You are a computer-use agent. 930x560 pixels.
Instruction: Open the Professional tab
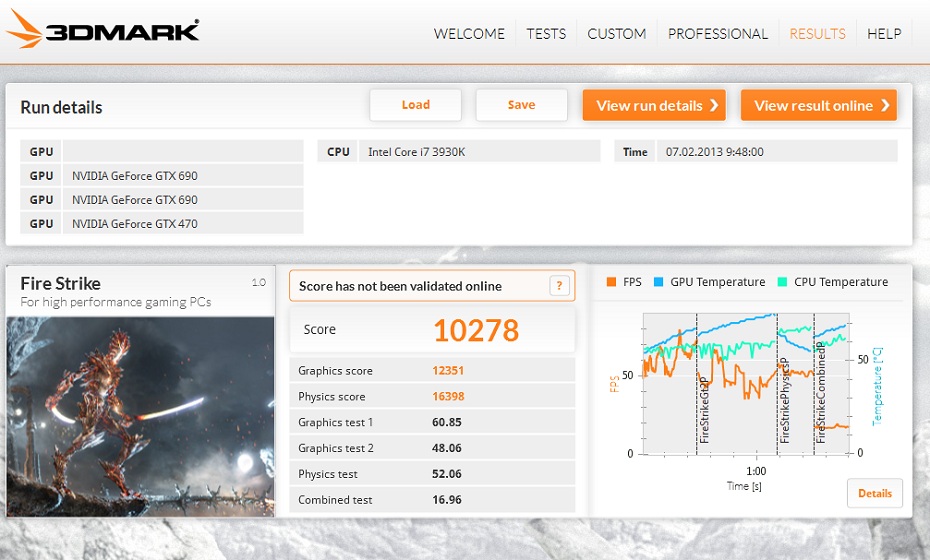point(717,34)
